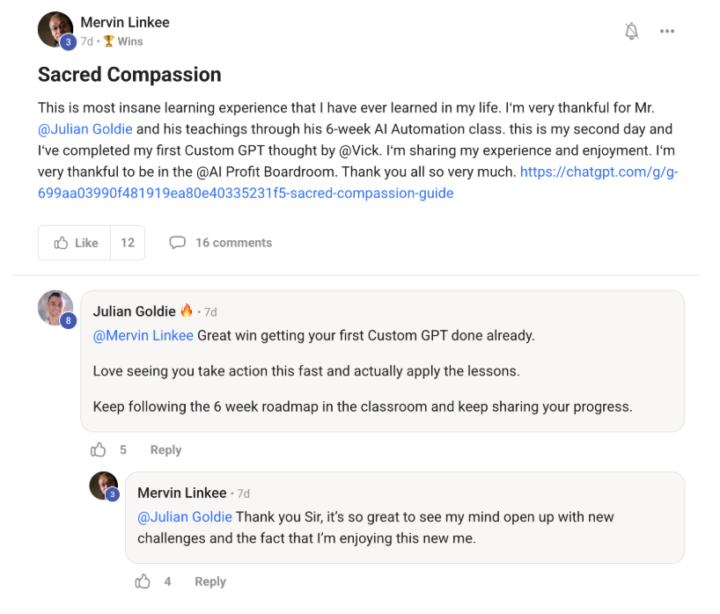Thumbs-up Julian Goldie's comment
The width and height of the screenshot is (720, 614).
tap(98, 450)
